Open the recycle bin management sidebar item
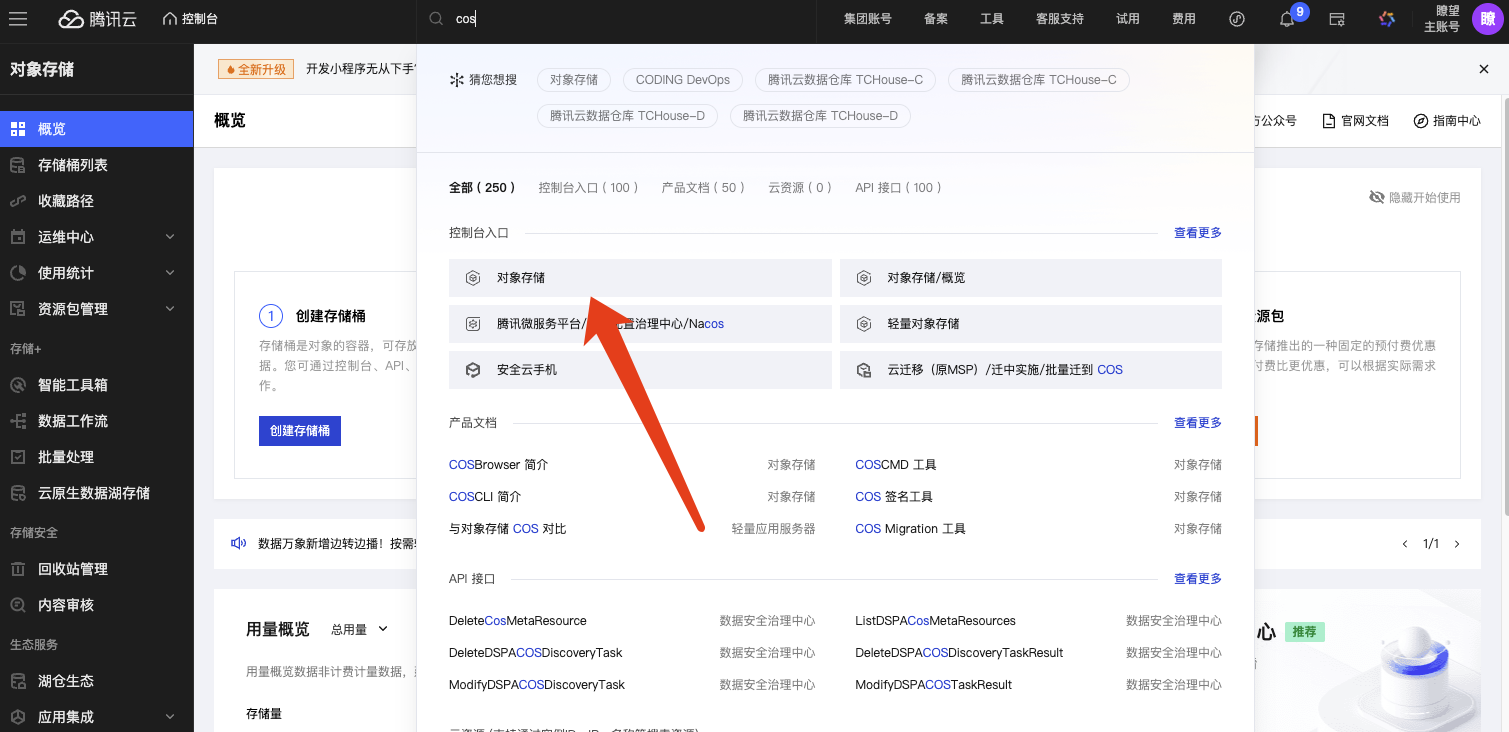Screen dimensions: 1509x732 (x=72, y=569)
